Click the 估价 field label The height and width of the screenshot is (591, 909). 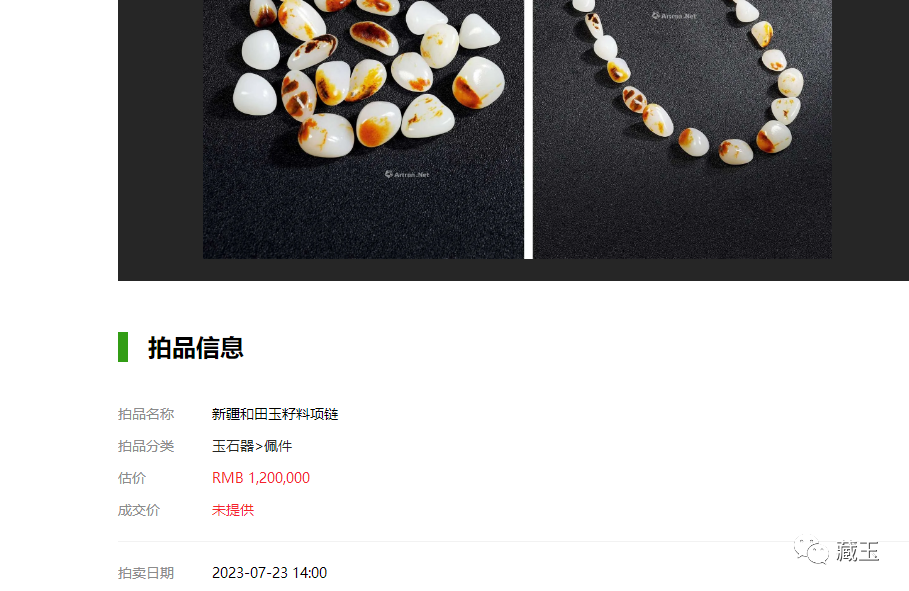click(132, 478)
